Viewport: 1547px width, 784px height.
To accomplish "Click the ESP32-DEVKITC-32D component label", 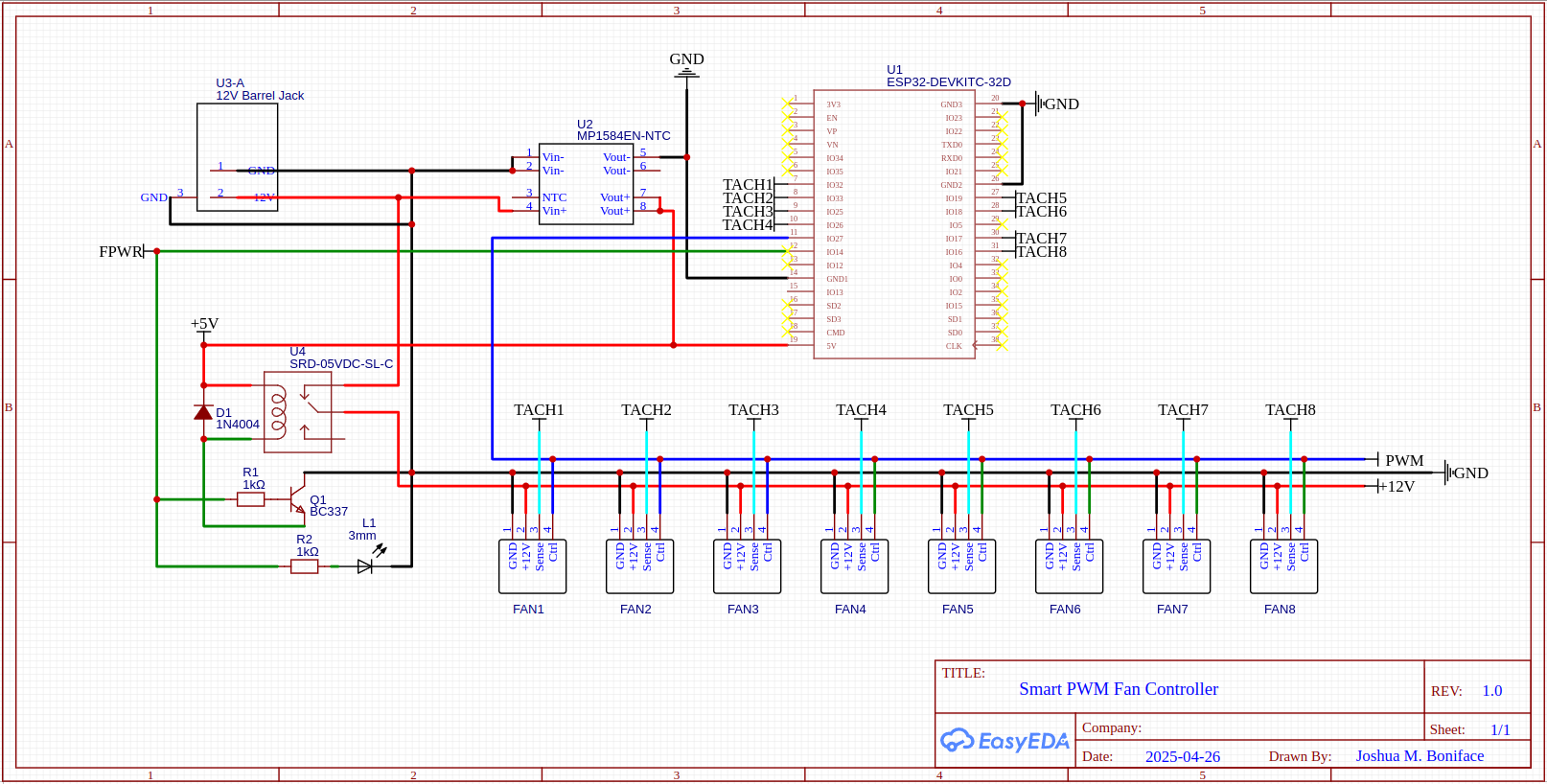I will pos(948,82).
